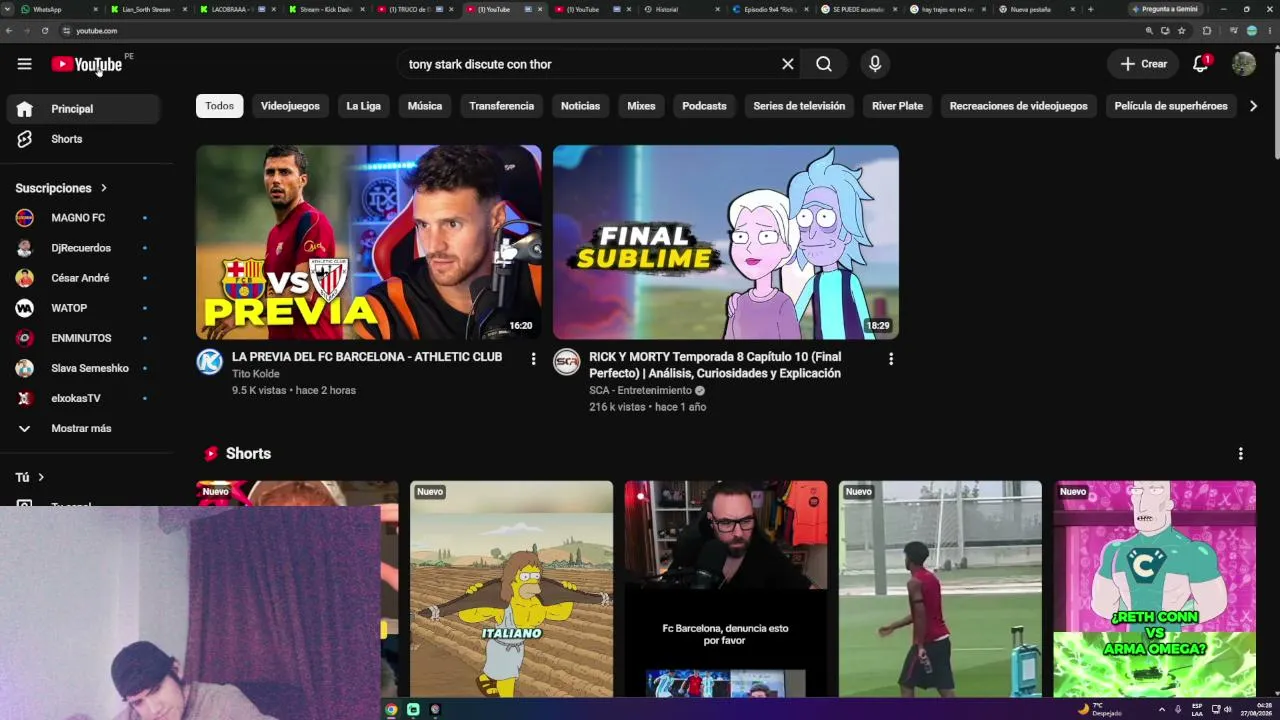This screenshot has height=720, width=1280.
Task: Show more category chips with right arrow
Action: tap(1253, 106)
